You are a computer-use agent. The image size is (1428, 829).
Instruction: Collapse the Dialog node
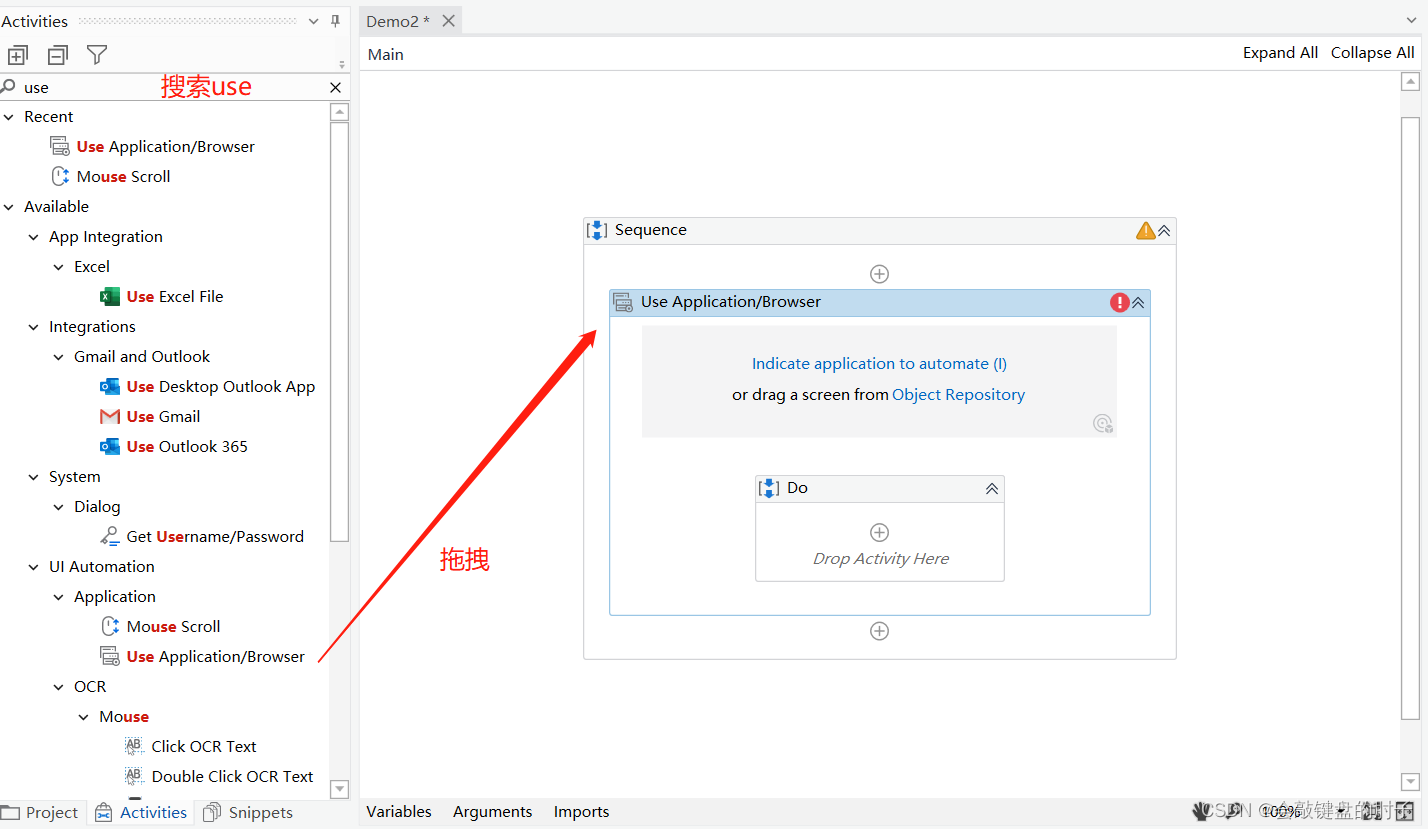tap(59, 507)
